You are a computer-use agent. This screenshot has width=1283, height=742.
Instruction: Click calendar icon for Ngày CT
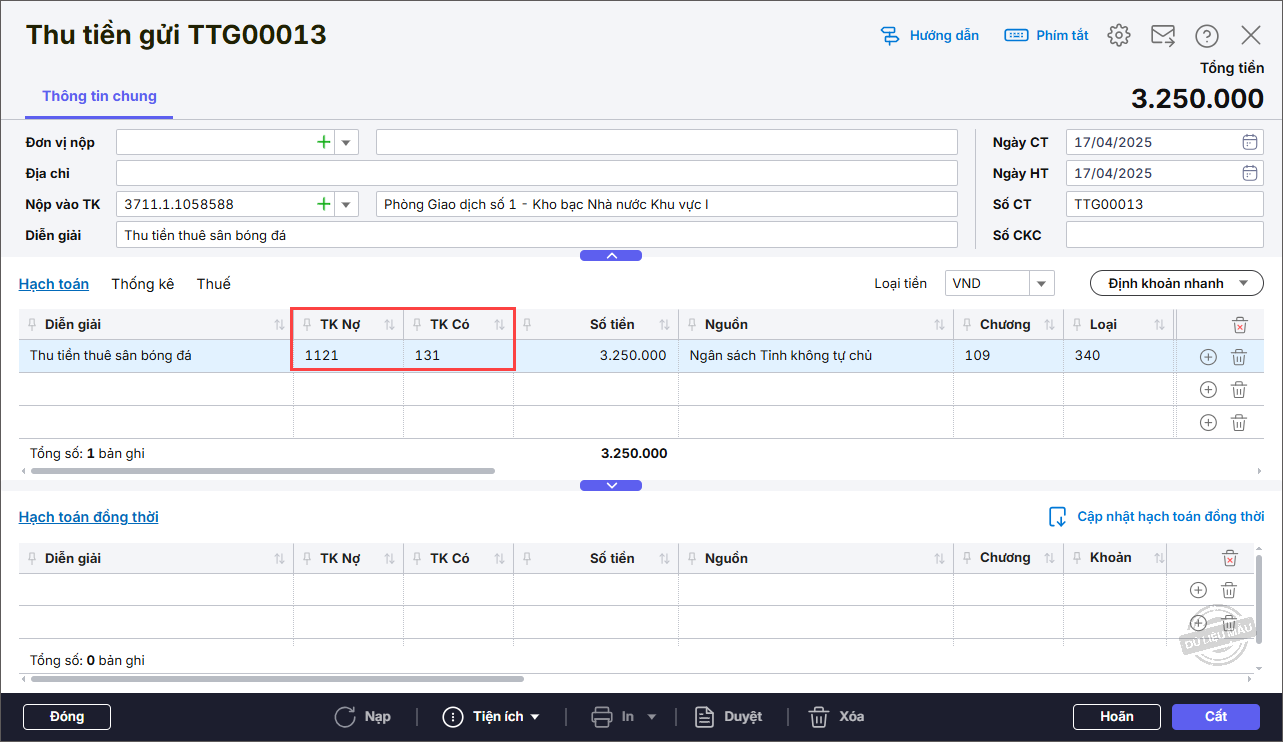point(1249,142)
